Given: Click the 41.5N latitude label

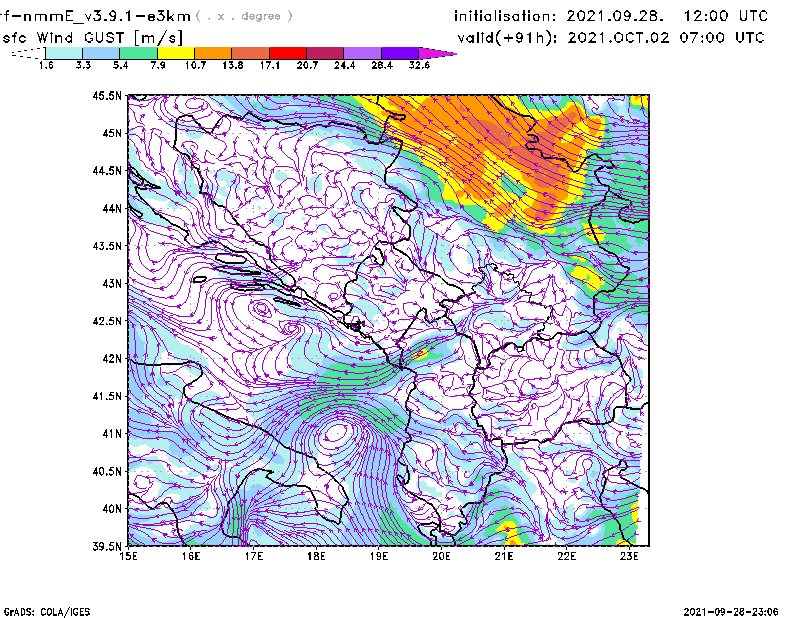Looking at the screenshot, I should click(x=107, y=396).
